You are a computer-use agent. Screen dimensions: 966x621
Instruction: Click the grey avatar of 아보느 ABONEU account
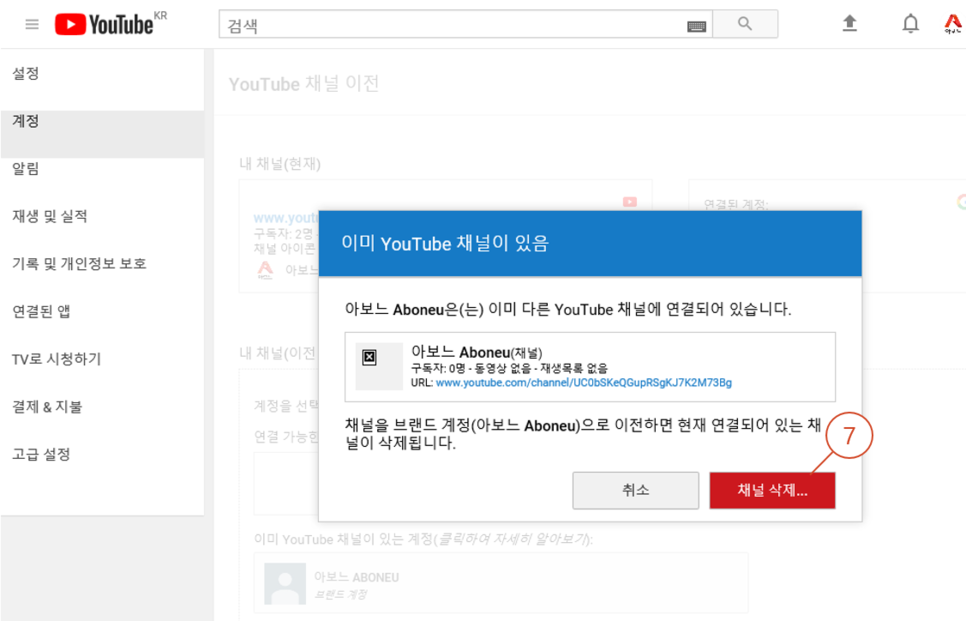coord(285,583)
